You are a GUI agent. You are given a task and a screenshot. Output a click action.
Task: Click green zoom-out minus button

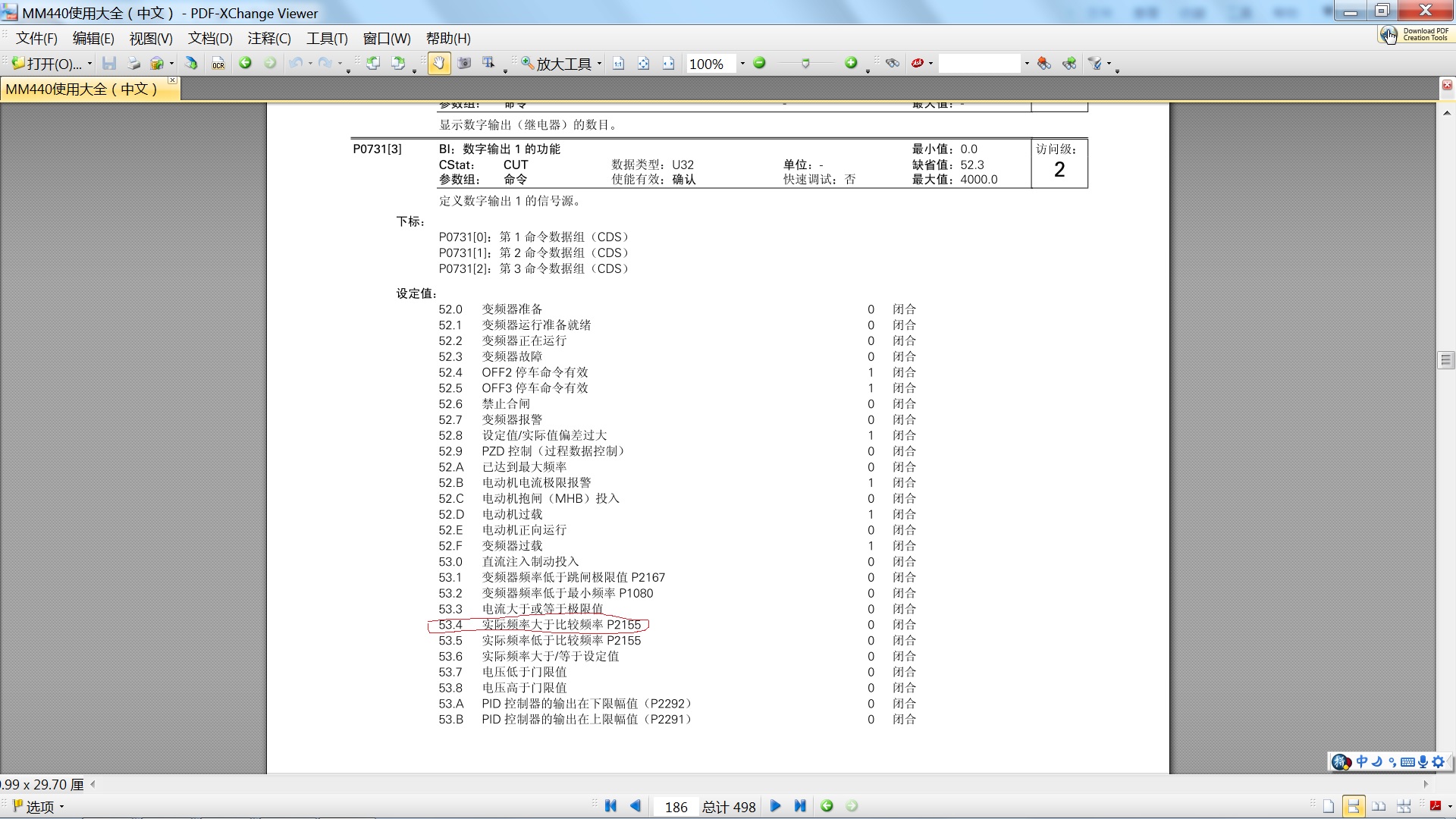(x=759, y=64)
